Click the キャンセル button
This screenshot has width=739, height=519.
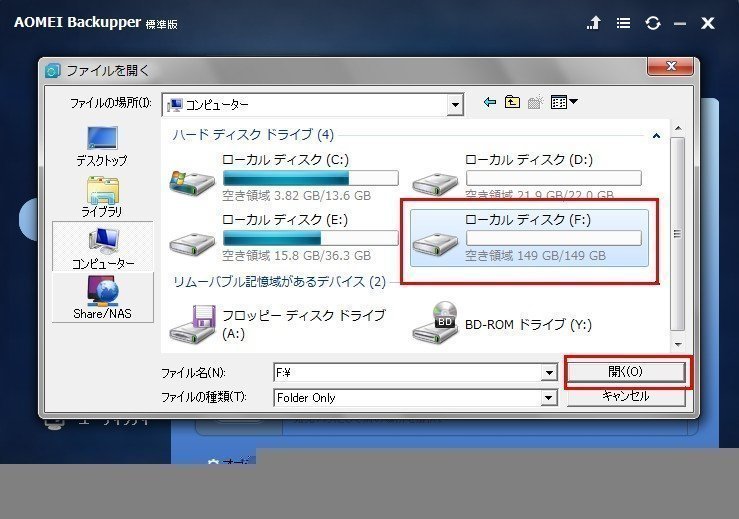pos(625,396)
